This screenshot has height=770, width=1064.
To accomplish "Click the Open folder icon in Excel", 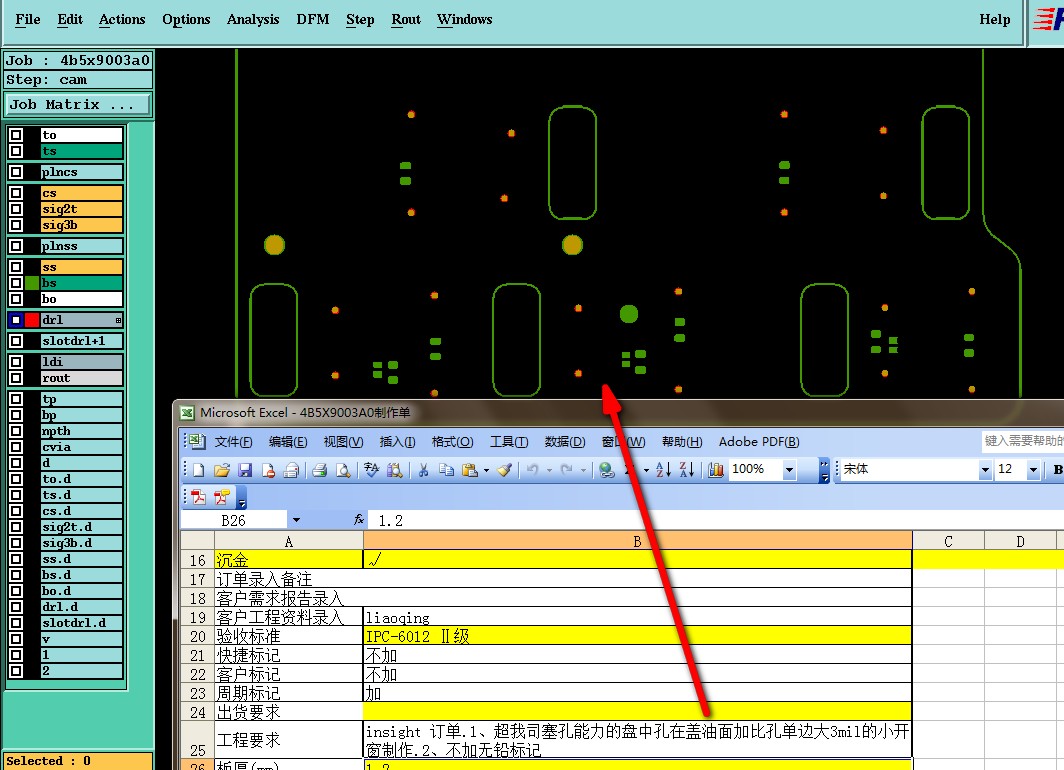I will (x=222, y=469).
